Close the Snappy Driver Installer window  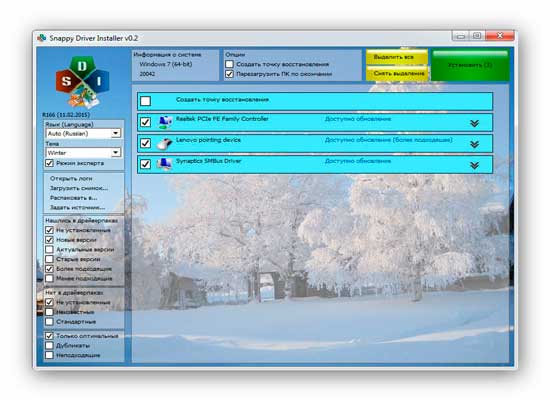click(x=500, y=36)
